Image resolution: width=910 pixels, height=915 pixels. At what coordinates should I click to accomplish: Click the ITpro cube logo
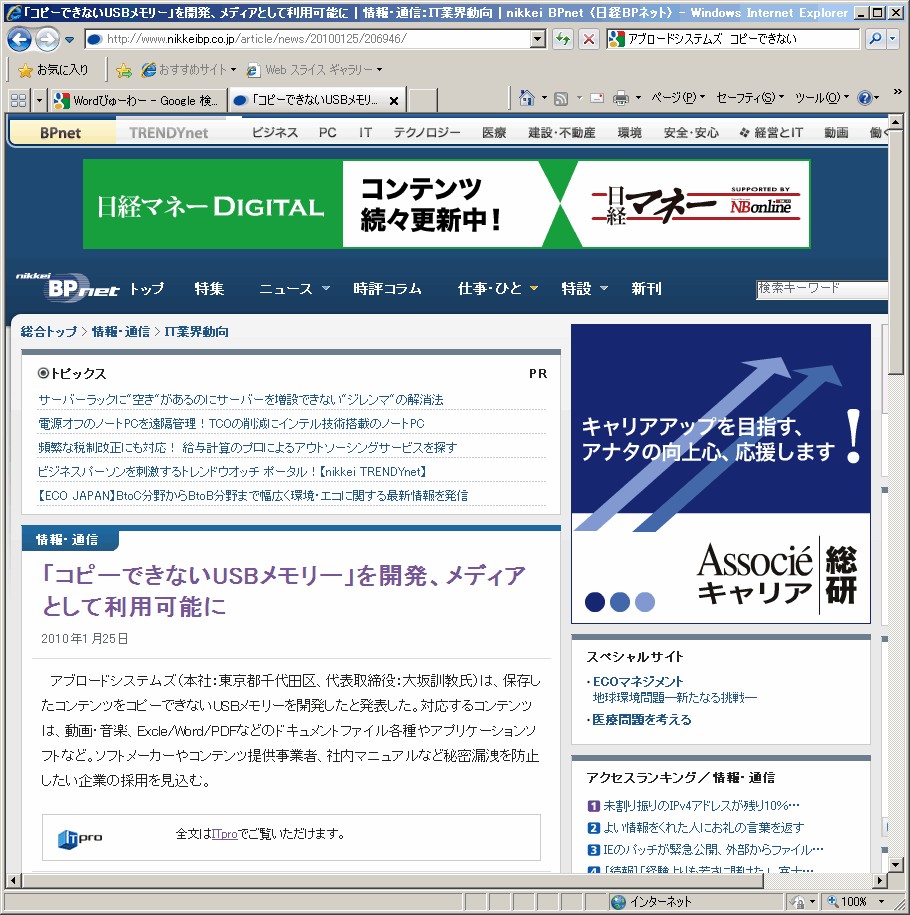coord(80,838)
